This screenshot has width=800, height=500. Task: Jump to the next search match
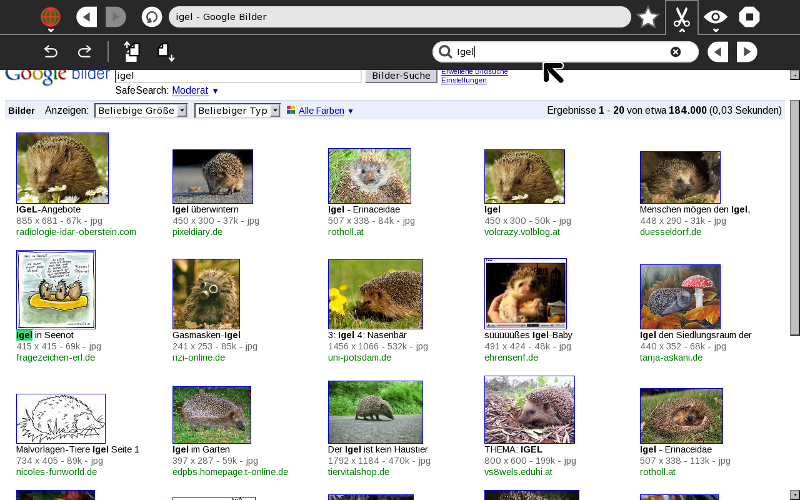(746, 52)
